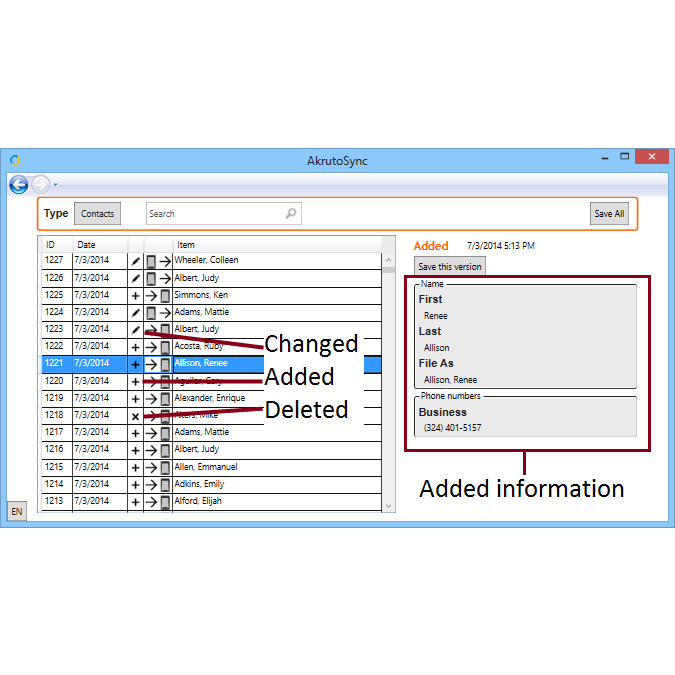Minimize the AkrutoSync window

(x=605, y=157)
